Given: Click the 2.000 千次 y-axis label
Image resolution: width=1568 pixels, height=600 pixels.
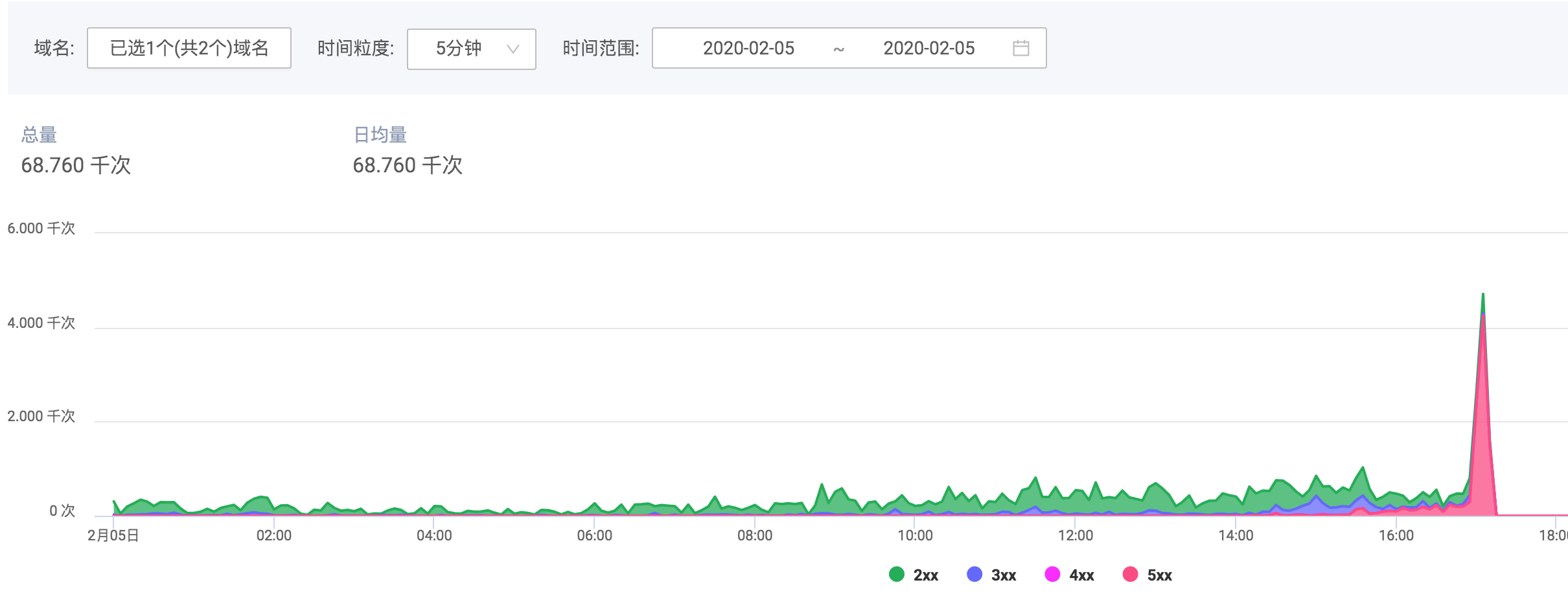Looking at the screenshot, I should (x=41, y=416).
